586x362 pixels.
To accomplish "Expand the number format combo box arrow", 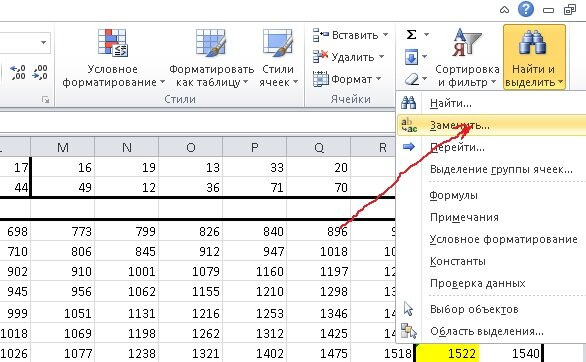I will pos(44,42).
